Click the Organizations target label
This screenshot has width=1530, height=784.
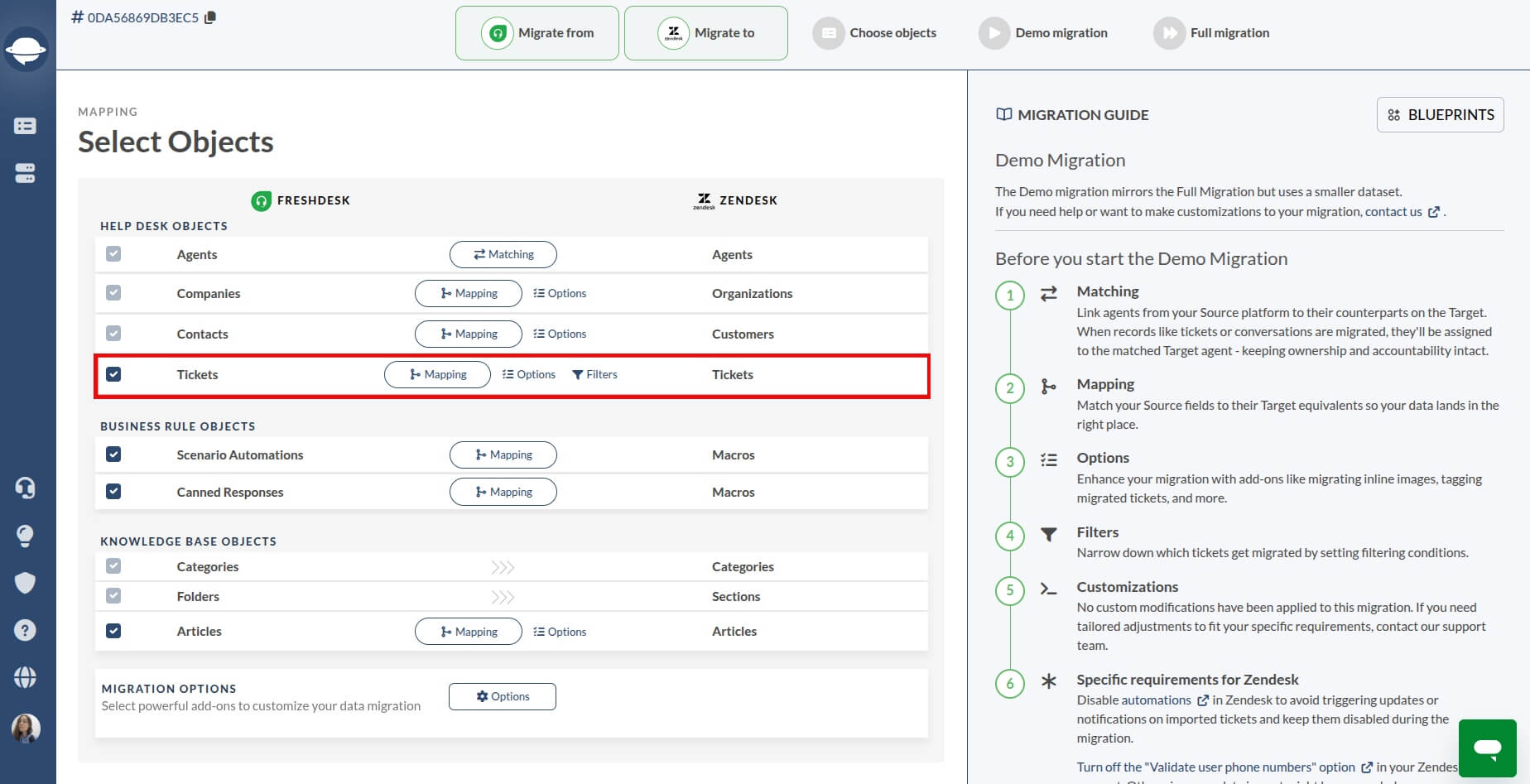point(752,293)
